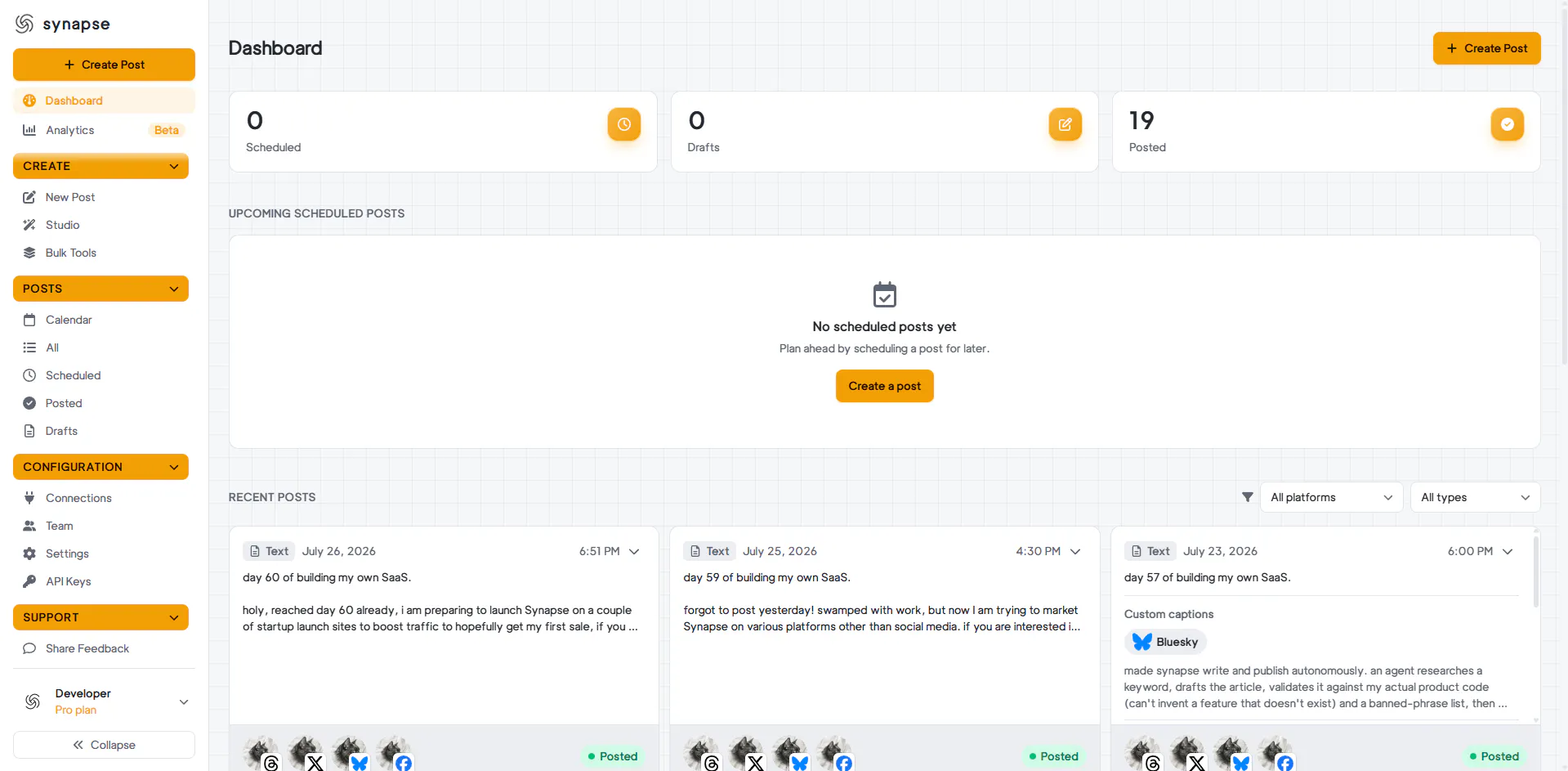Click the Posted status on July 25 post
Screen dimensions: 1568x771
coord(1053,756)
